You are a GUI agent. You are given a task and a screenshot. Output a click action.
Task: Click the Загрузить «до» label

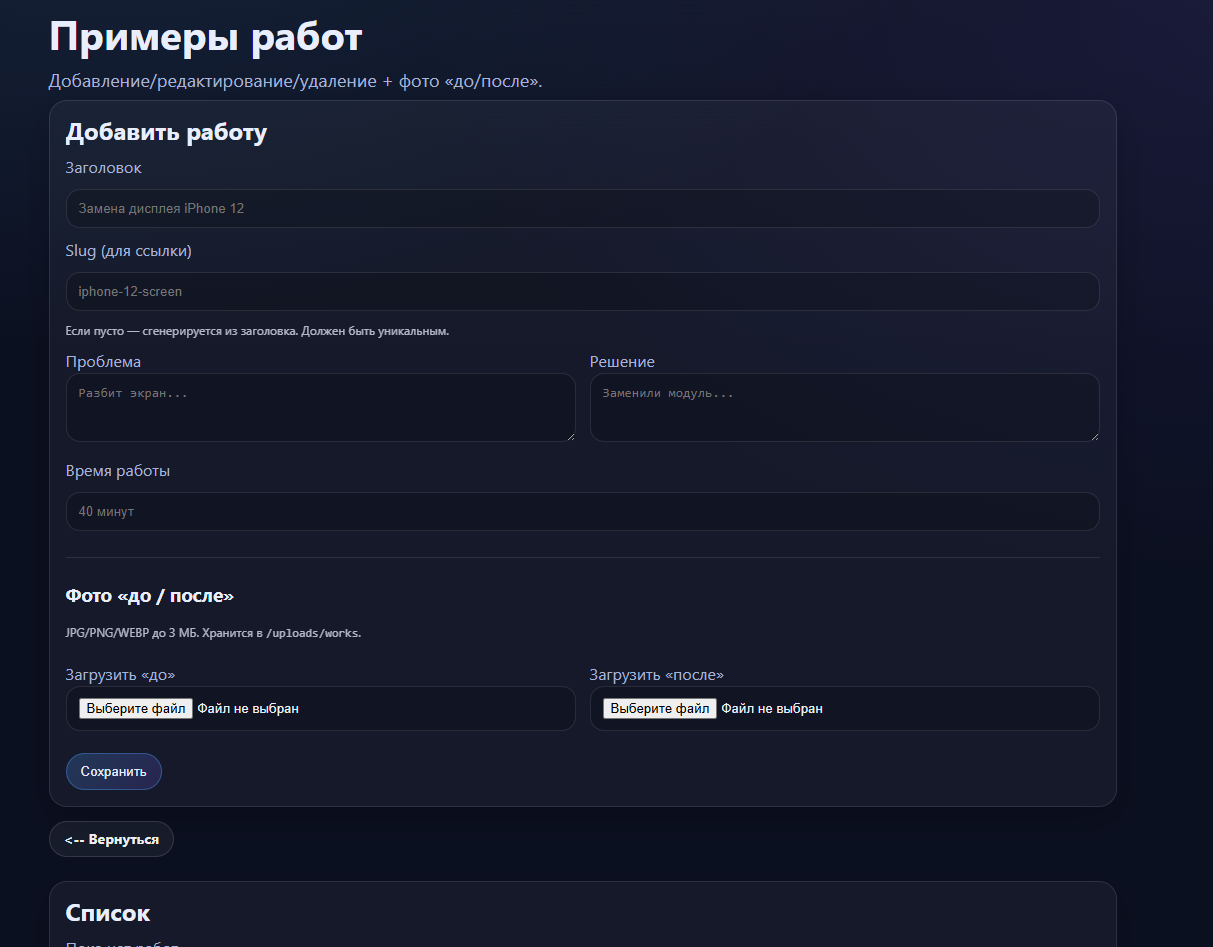[120, 675]
